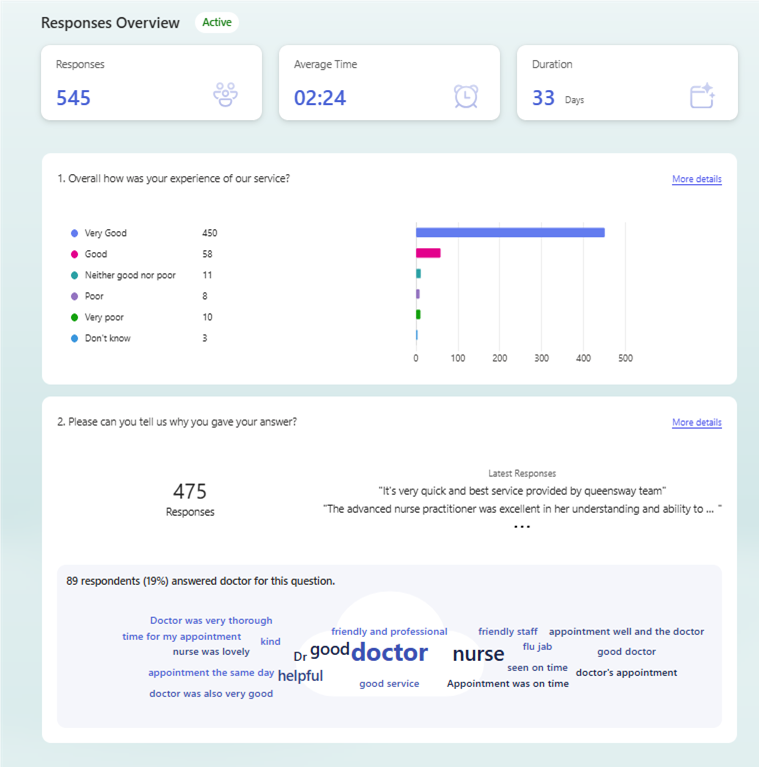Expand latest responses via the ellipsis
The image size is (759, 767).
coord(521,526)
